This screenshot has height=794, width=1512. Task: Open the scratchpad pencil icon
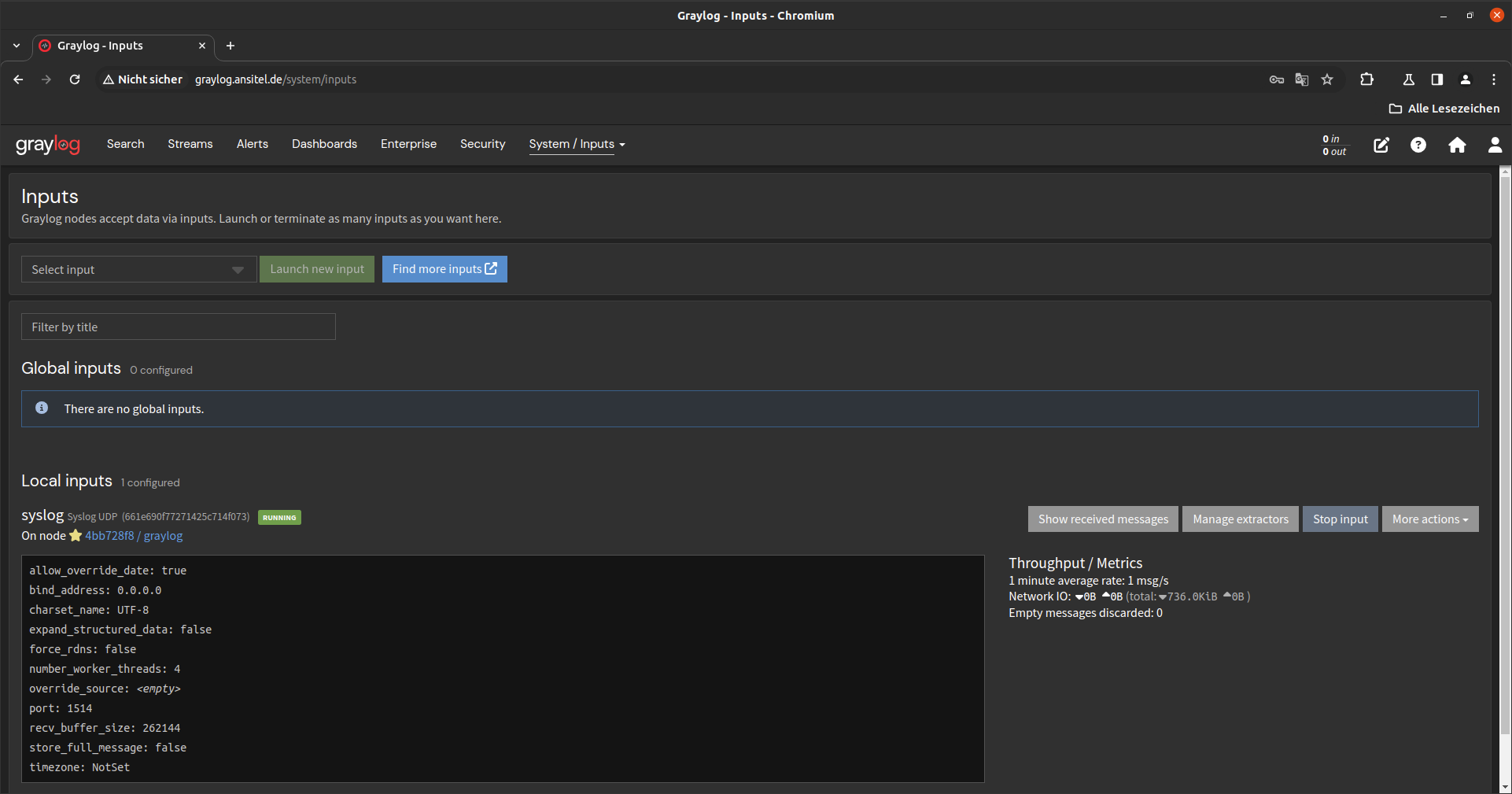(x=1381, y=146)
